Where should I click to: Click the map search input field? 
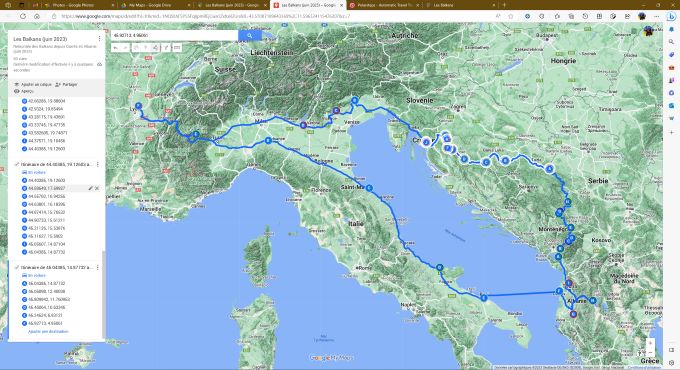[174, 36]
